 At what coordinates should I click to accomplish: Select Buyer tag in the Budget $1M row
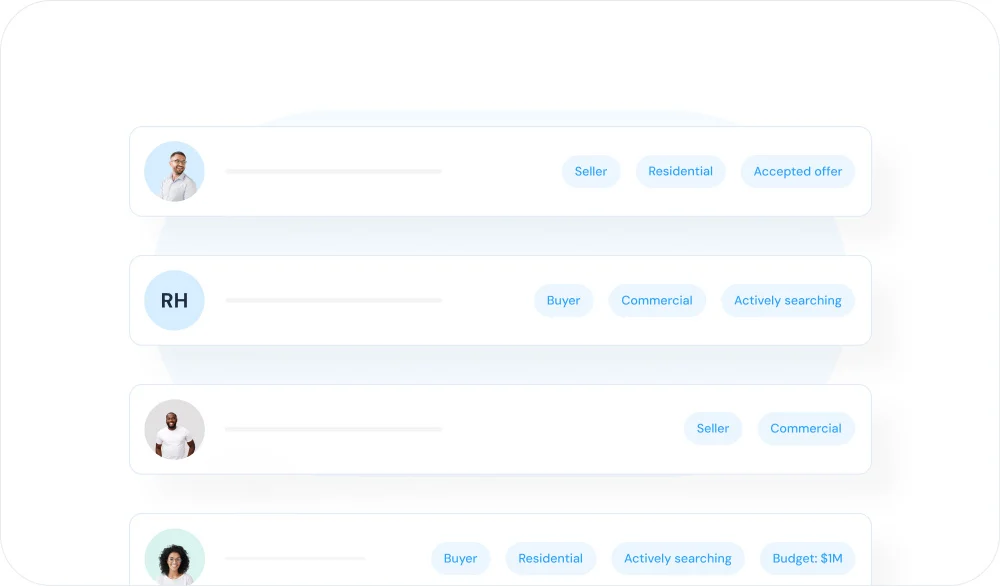tap(460, 559)
